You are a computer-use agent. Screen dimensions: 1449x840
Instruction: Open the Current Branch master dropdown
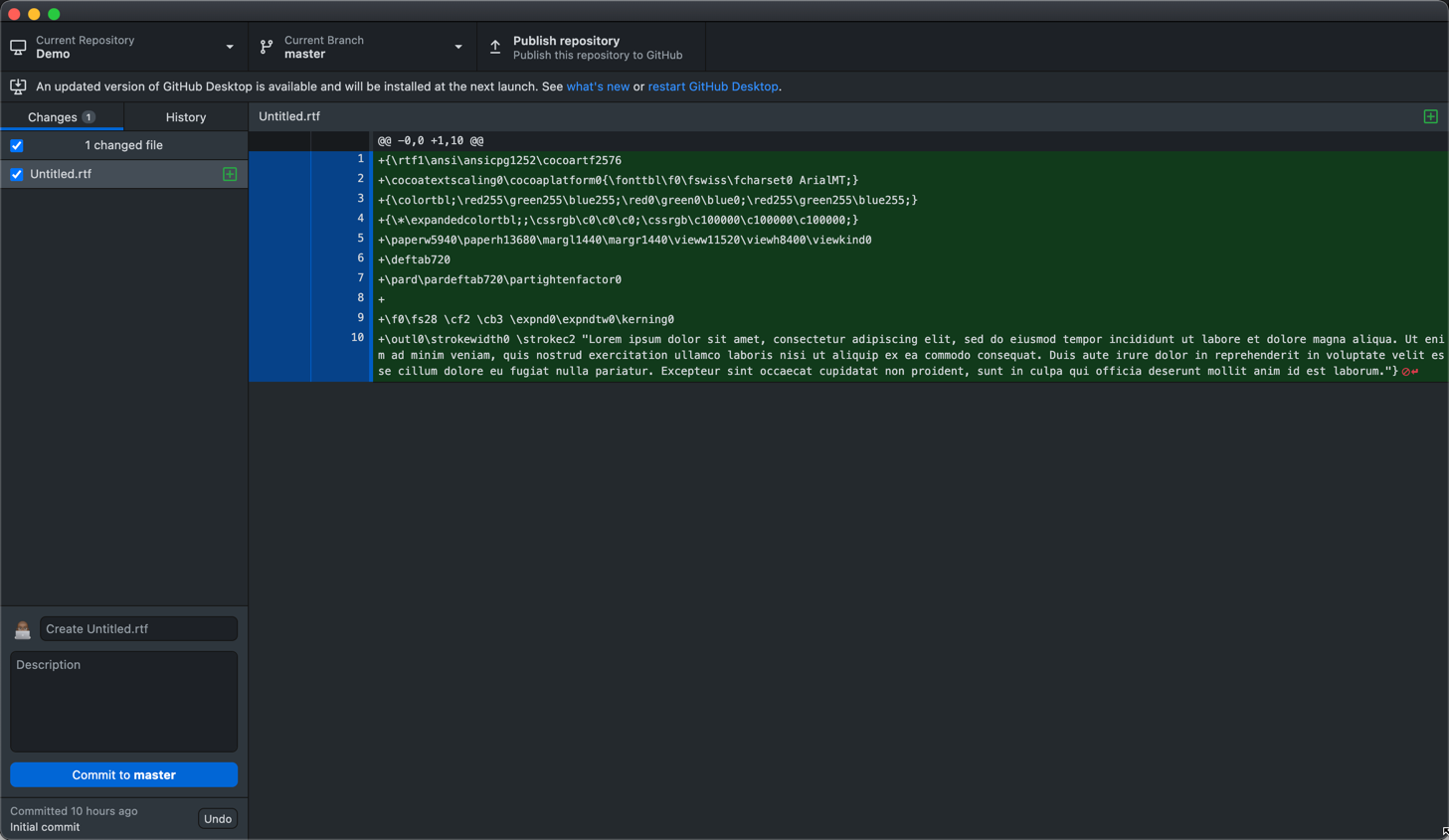click(363, 47)
